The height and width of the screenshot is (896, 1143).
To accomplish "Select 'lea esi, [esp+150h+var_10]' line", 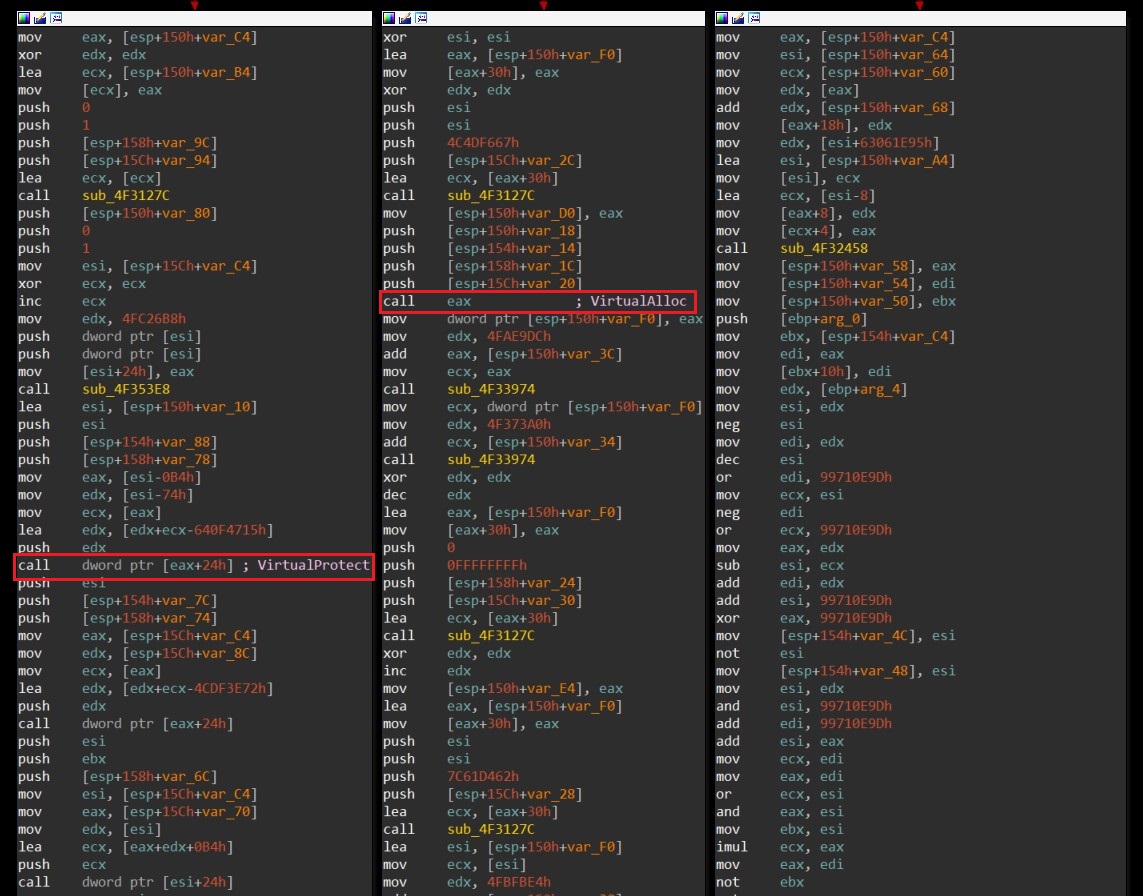I will pyautogui.click(x=138, y=406).
